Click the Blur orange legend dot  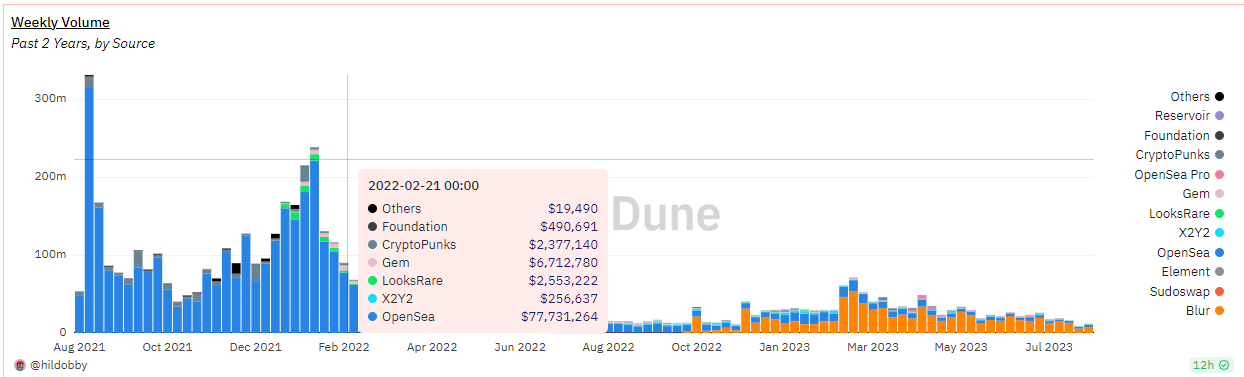[1220, 311]
